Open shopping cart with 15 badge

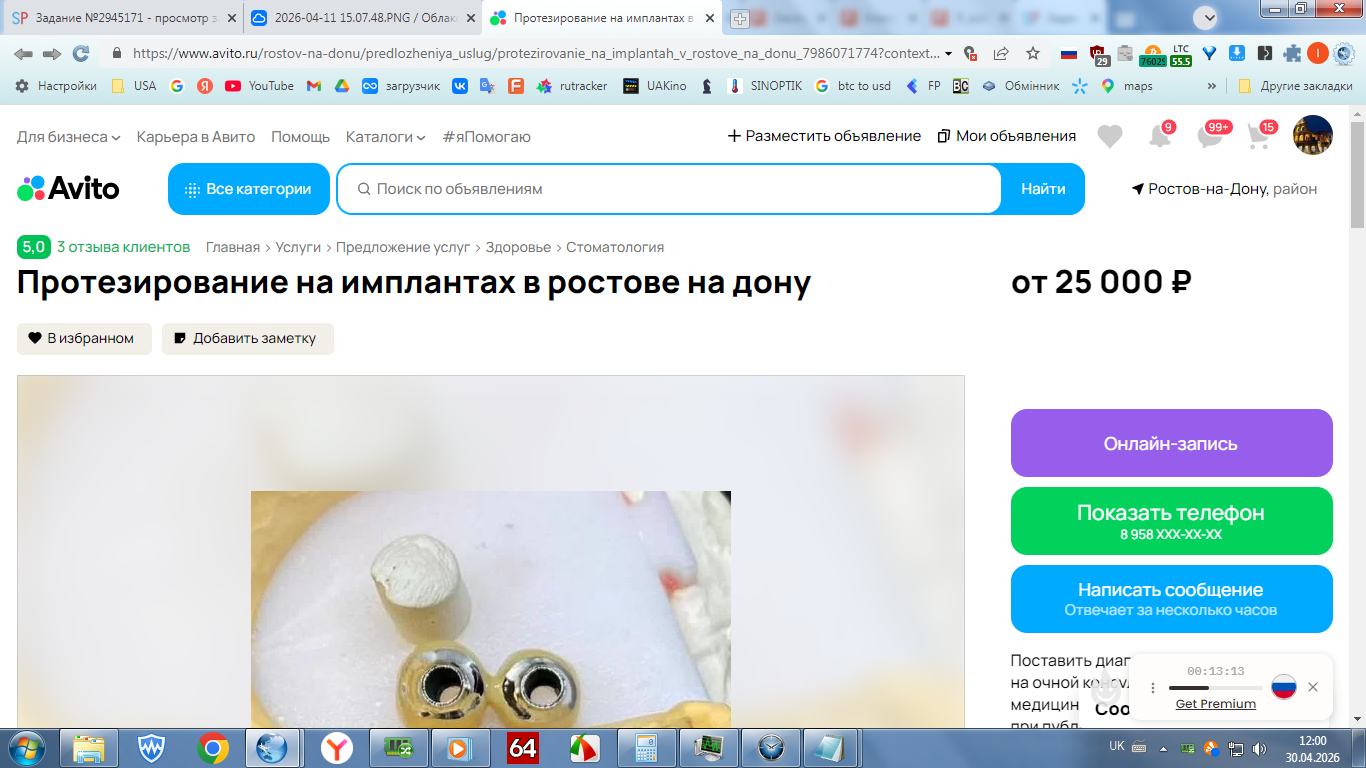(1260, 136)
